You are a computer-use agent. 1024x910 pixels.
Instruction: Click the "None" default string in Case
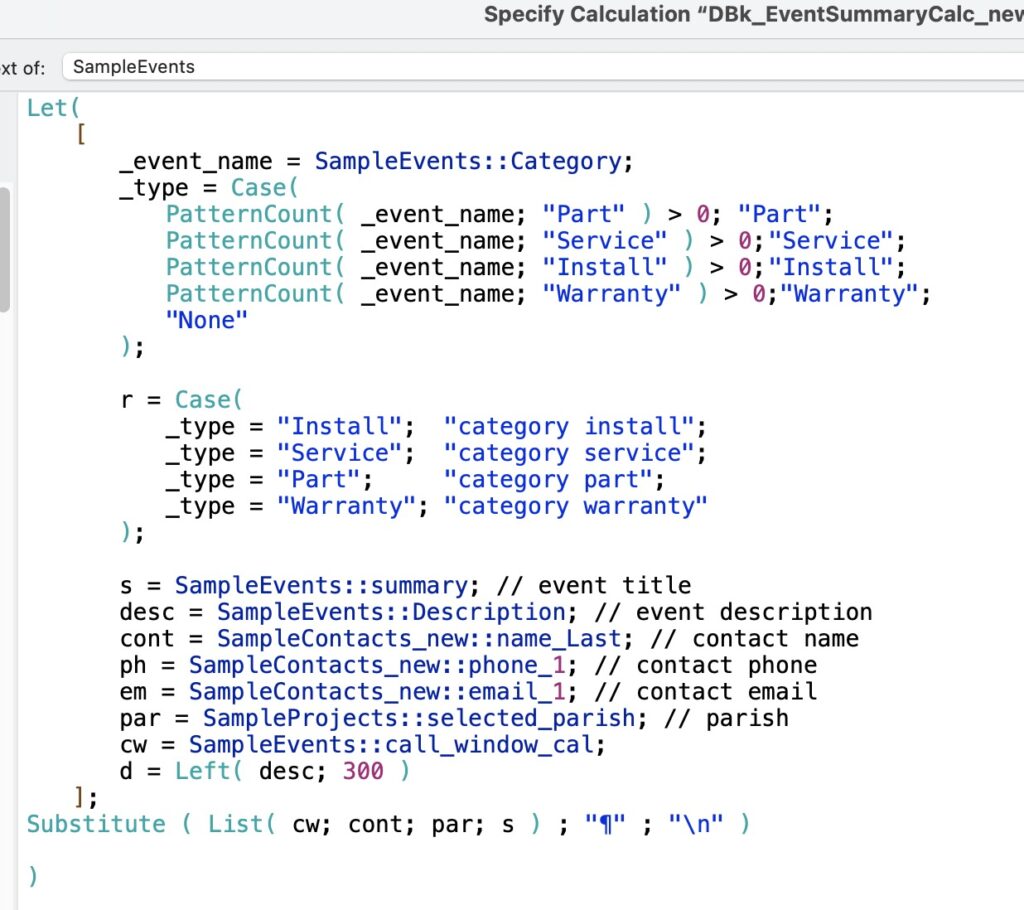click(206, 320)
